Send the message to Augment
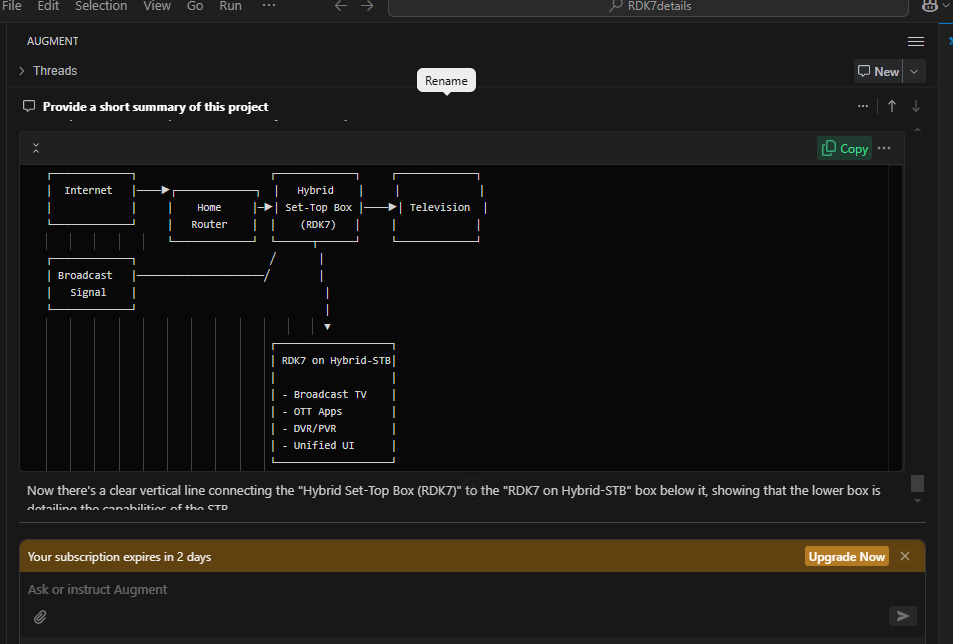 (x=903, y=616)
